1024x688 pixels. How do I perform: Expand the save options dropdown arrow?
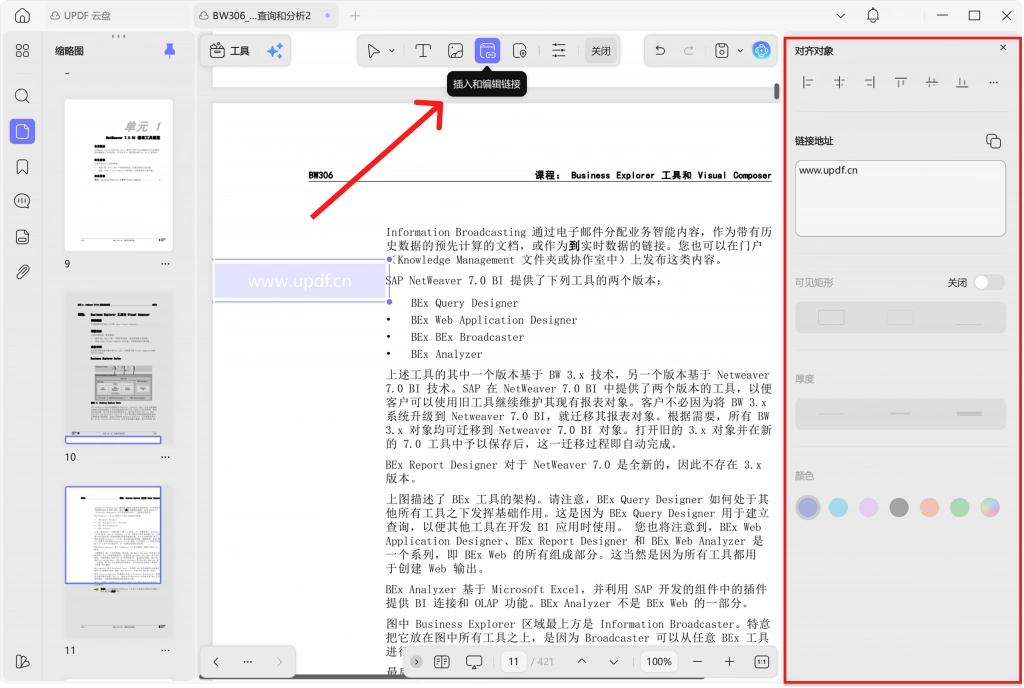click(x=740, y=50)
